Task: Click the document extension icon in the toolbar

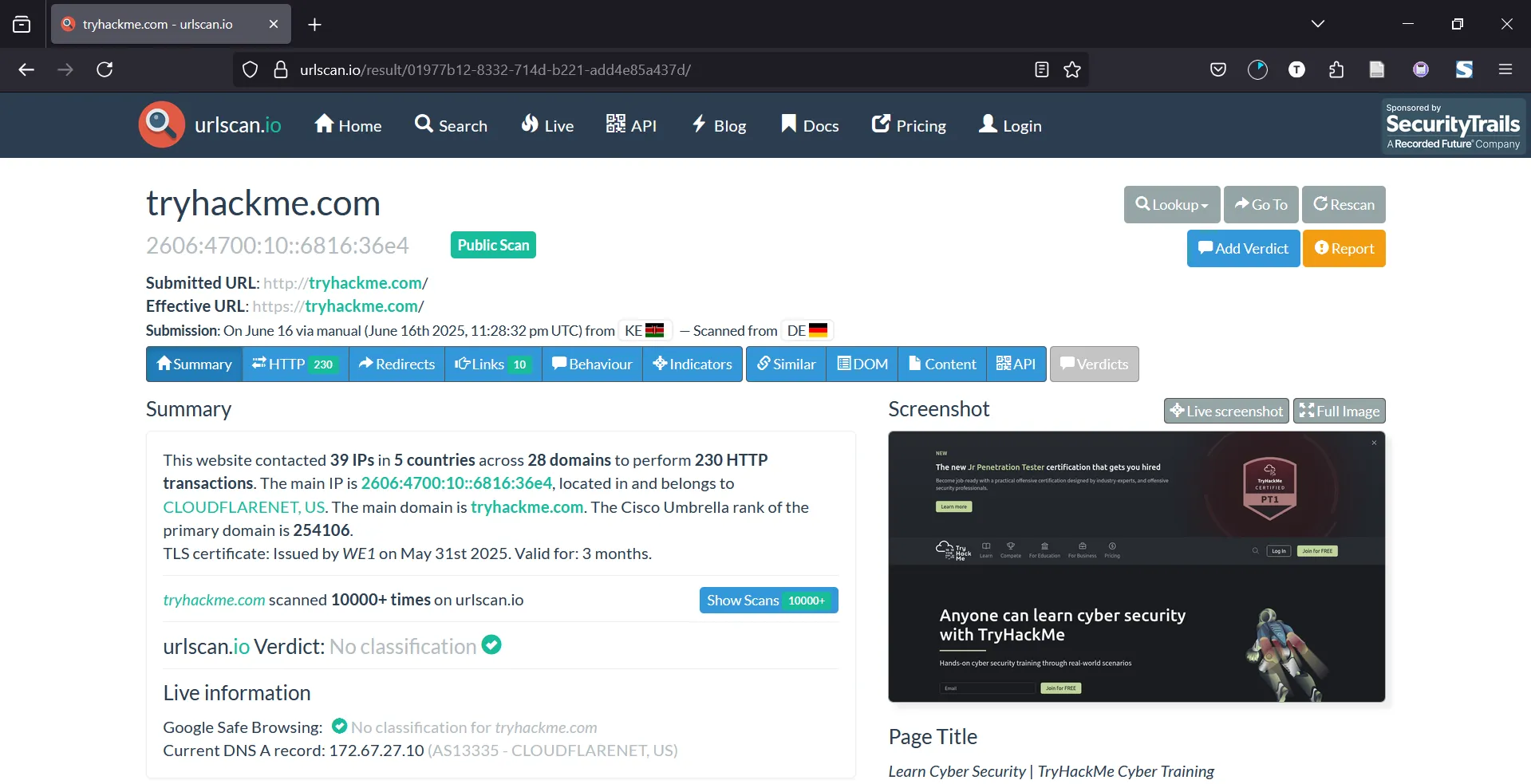Action: (x=1377, y=69)
